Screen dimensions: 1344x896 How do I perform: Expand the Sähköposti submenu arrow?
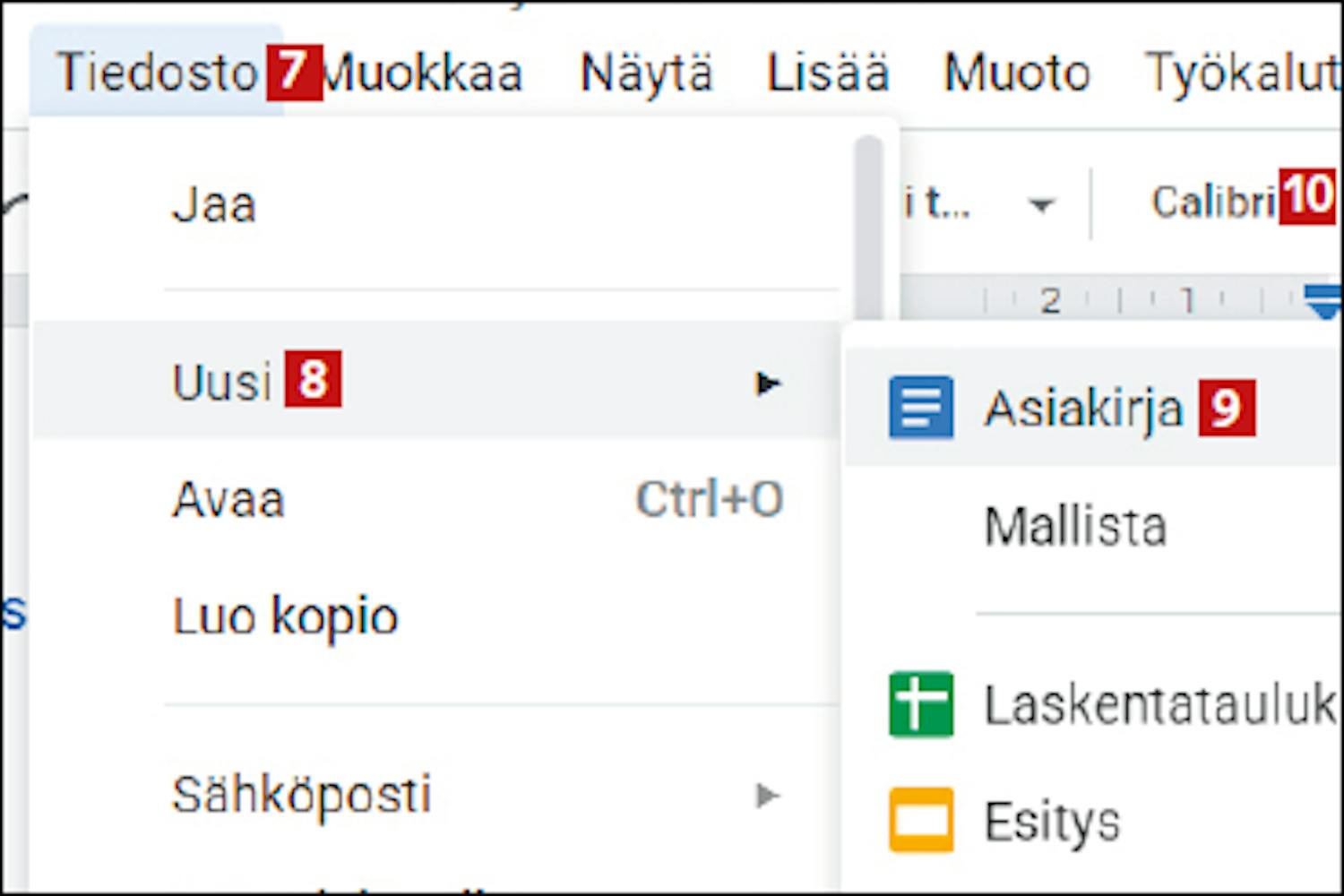(767, 795)
